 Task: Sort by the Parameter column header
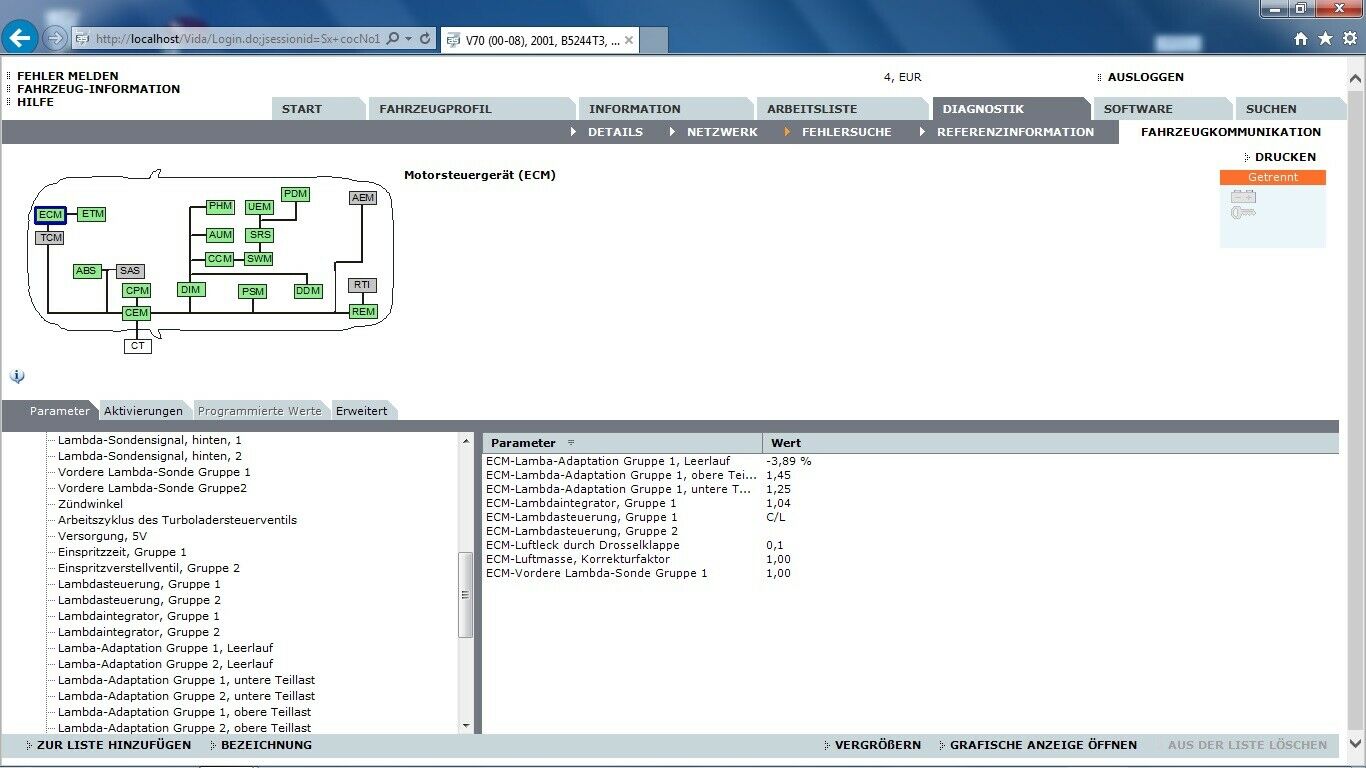(523, 443)
